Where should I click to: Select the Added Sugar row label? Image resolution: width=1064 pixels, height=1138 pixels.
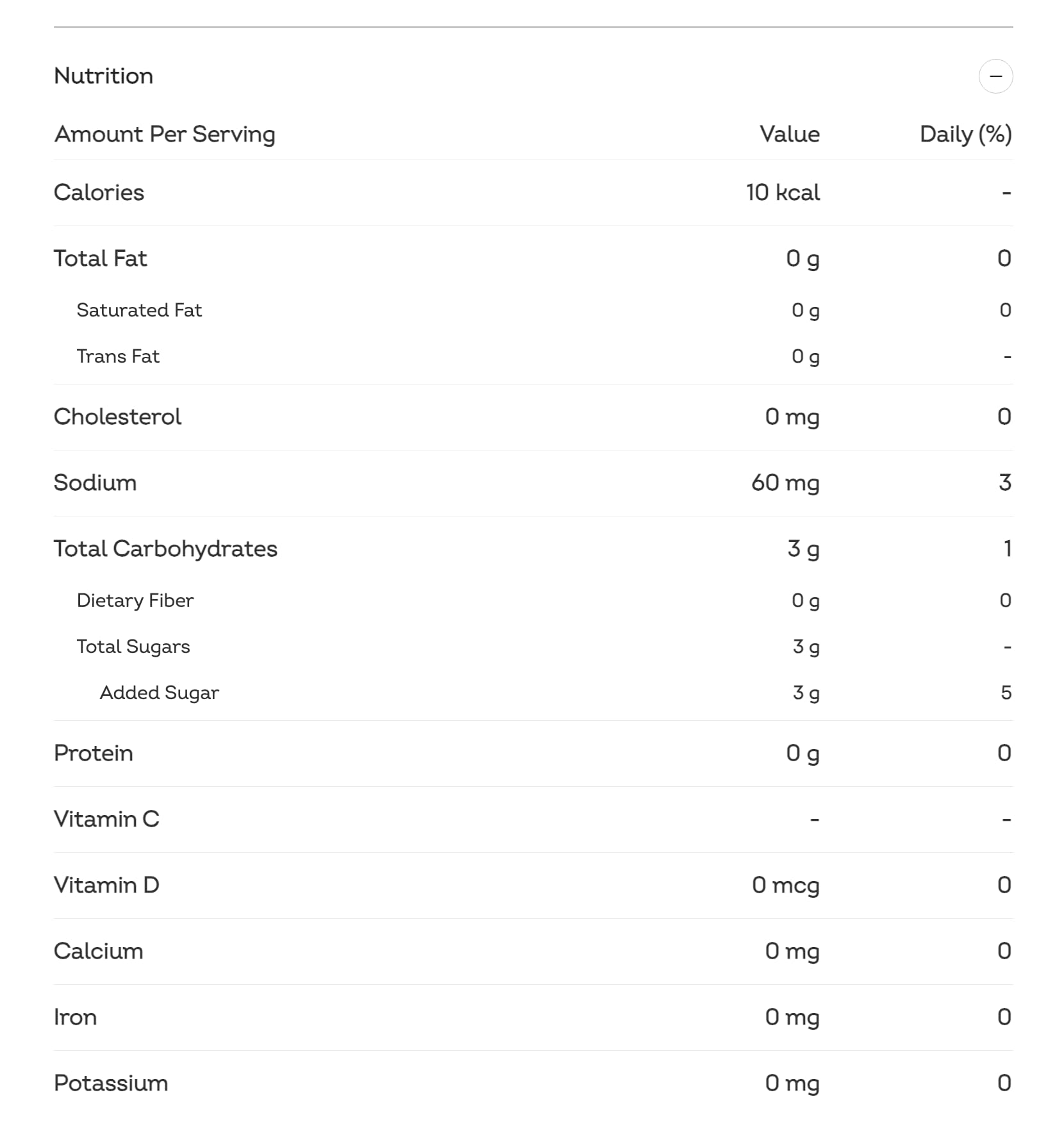click(x=160, y=693)
